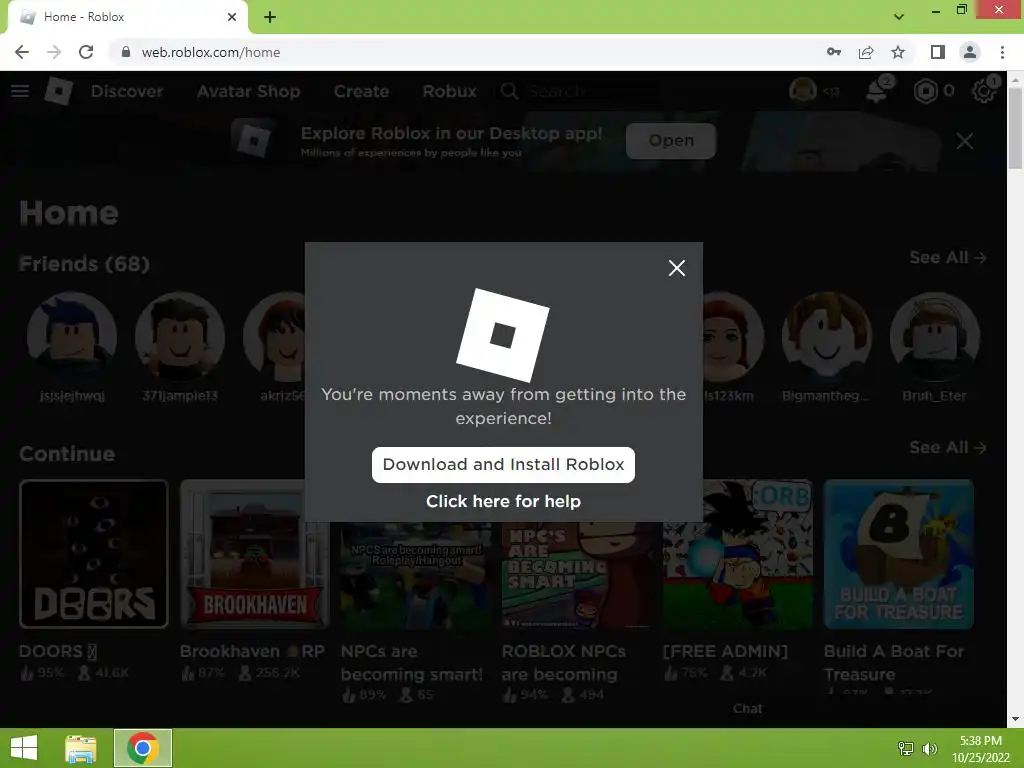Click the DOORS game title text
Viewport: 1024px width, 768px height.
pos(57,651)
